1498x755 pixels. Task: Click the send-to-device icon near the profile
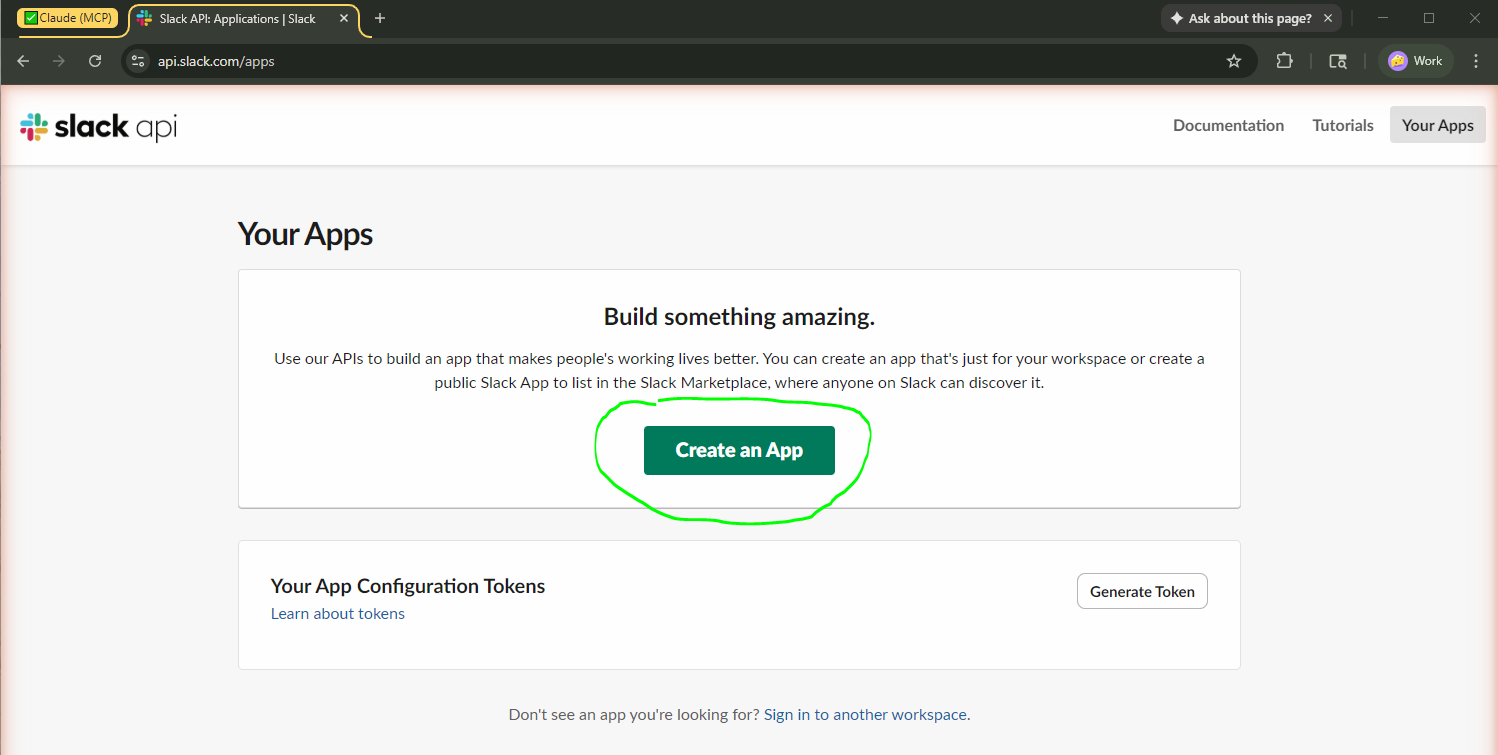pos(1337,61)
